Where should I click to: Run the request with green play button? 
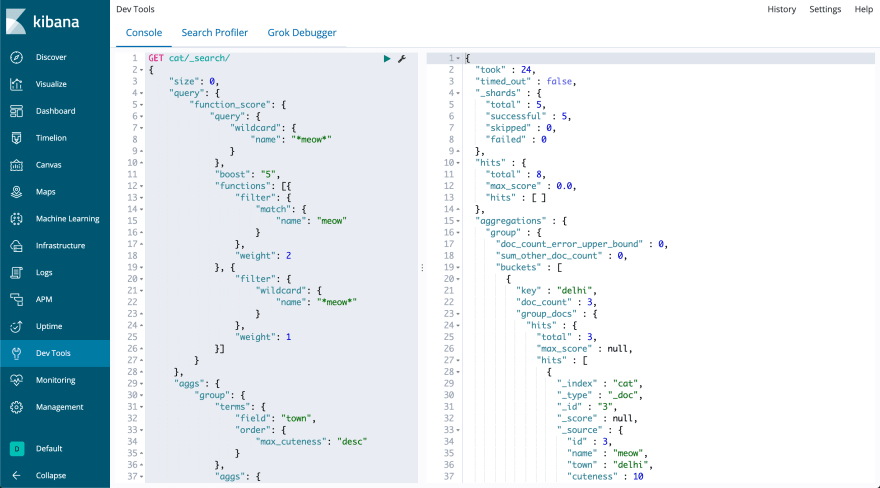[x=387, y=58]
